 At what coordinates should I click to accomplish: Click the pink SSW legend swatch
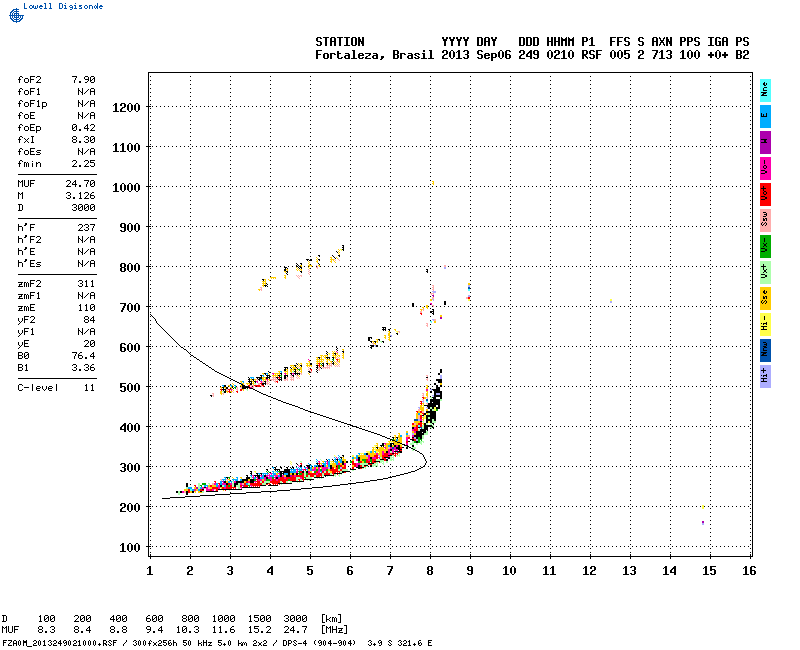click(765, 219)
